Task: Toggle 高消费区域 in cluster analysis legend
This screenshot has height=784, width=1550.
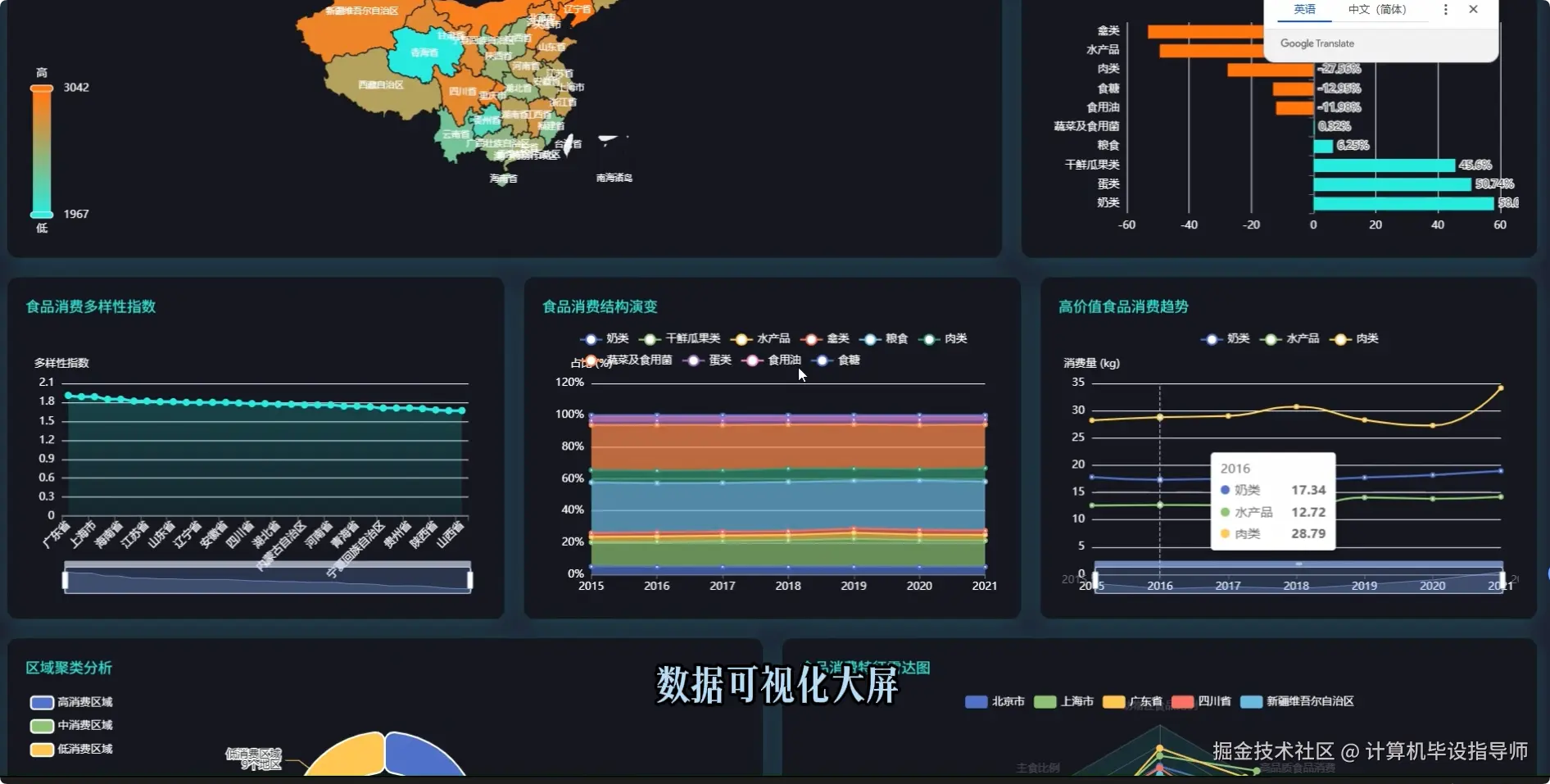Action: tap(71, 702)
